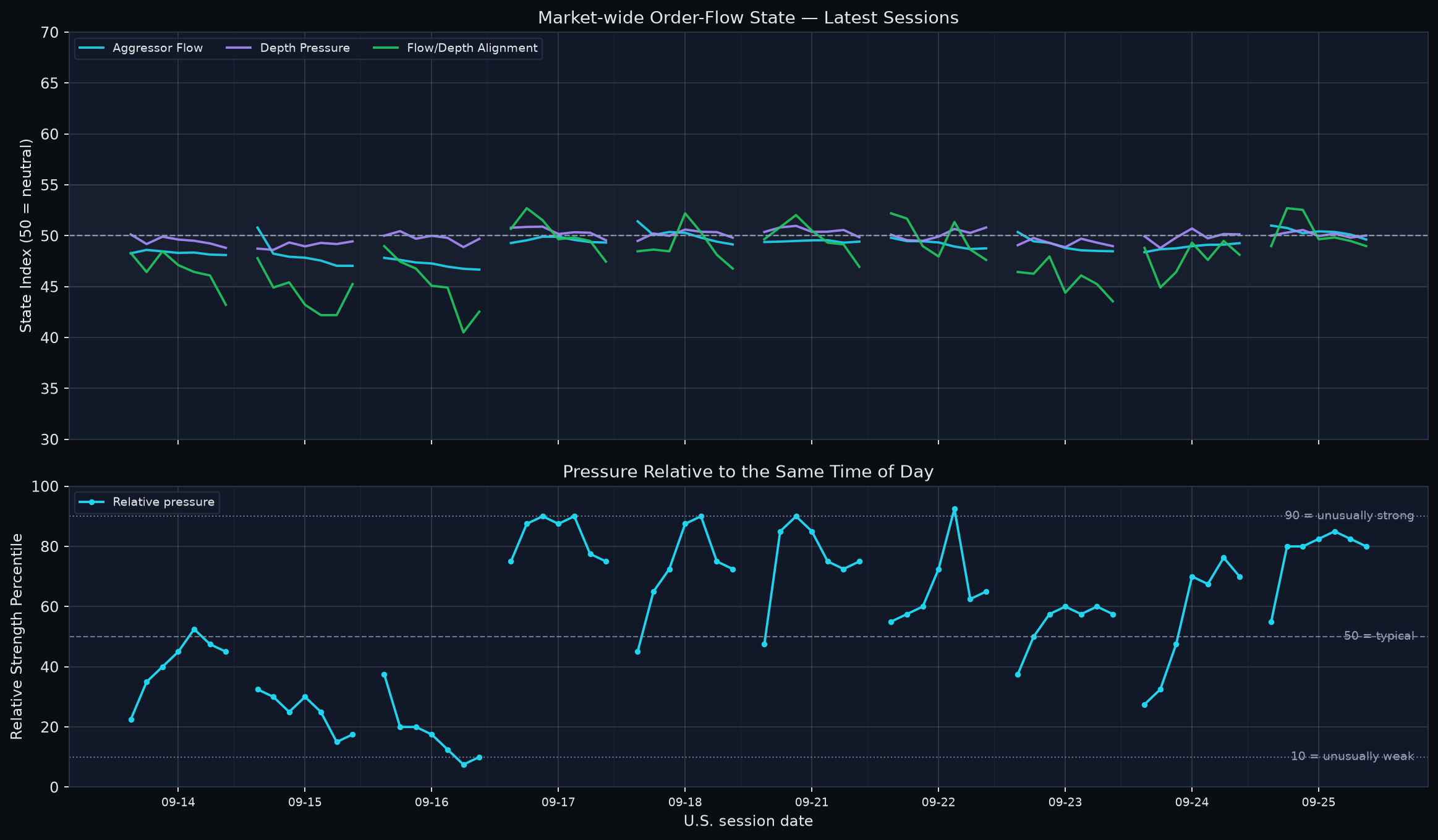Click the '90 = unusually strong' annotation
1438x840 pixels.
tap(1349, 515)
